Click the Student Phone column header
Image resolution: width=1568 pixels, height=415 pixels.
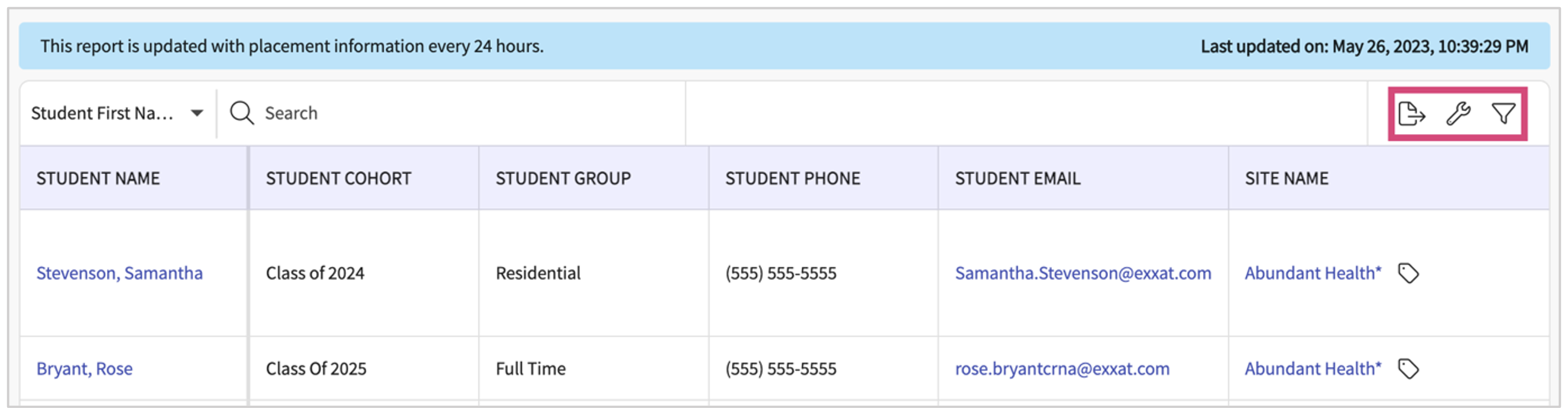tap(792, 179)
